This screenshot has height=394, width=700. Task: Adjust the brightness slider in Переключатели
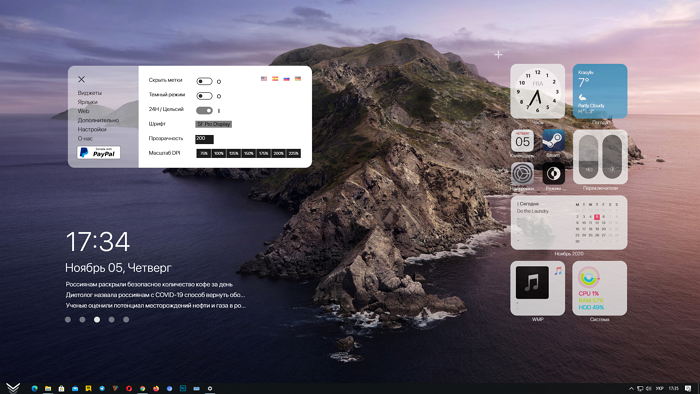tap(612, 157)
